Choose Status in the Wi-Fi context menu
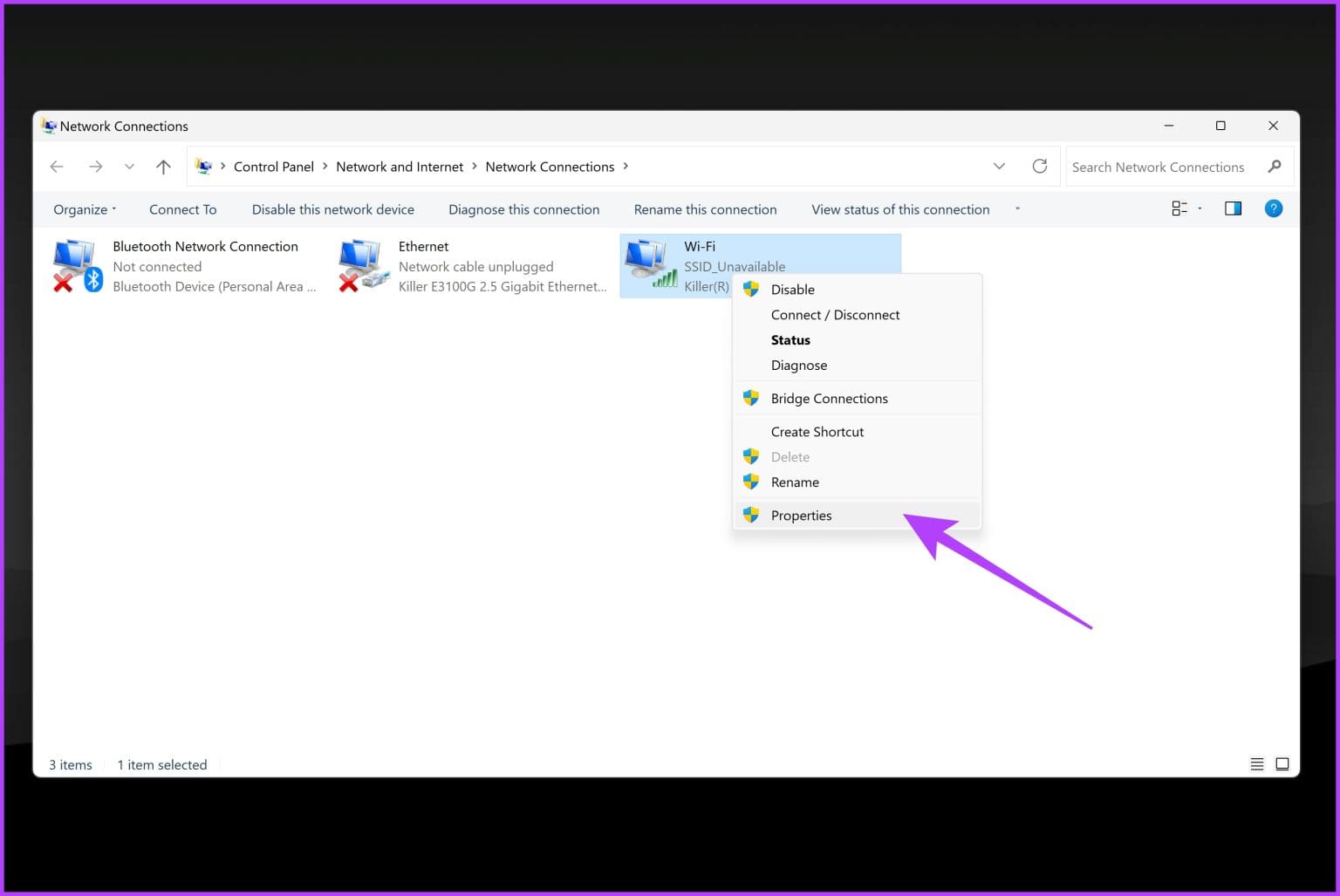1340x896 pixels. pos(790,340)
